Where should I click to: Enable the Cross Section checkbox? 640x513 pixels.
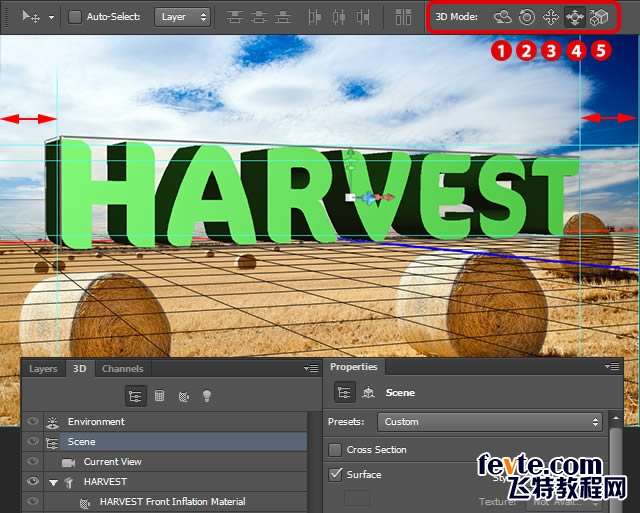335,450
